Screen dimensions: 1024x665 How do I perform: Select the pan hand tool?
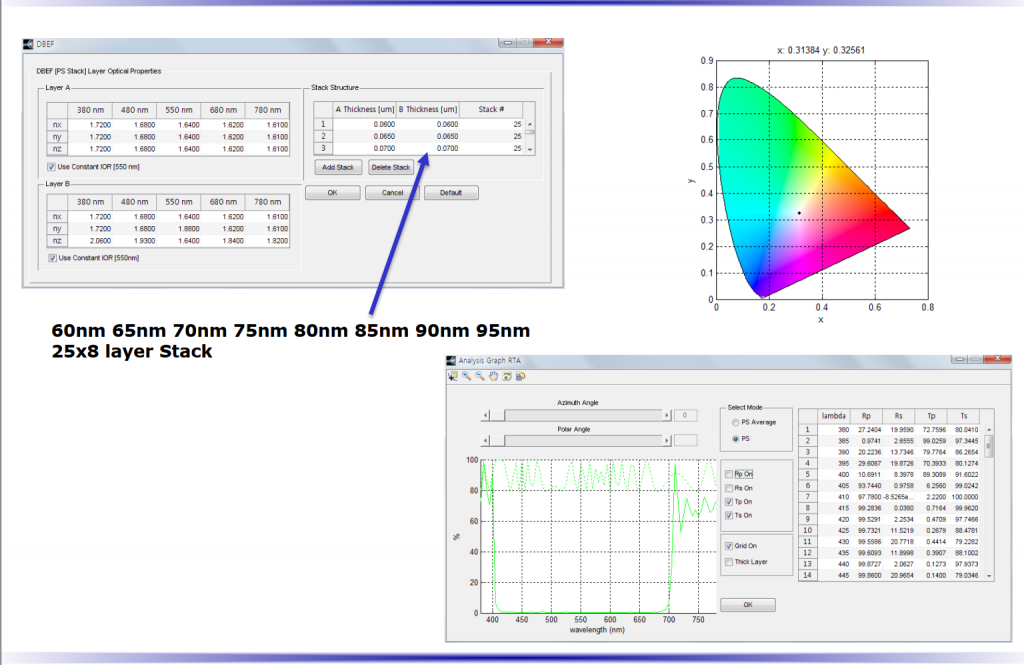coord(493,376)
